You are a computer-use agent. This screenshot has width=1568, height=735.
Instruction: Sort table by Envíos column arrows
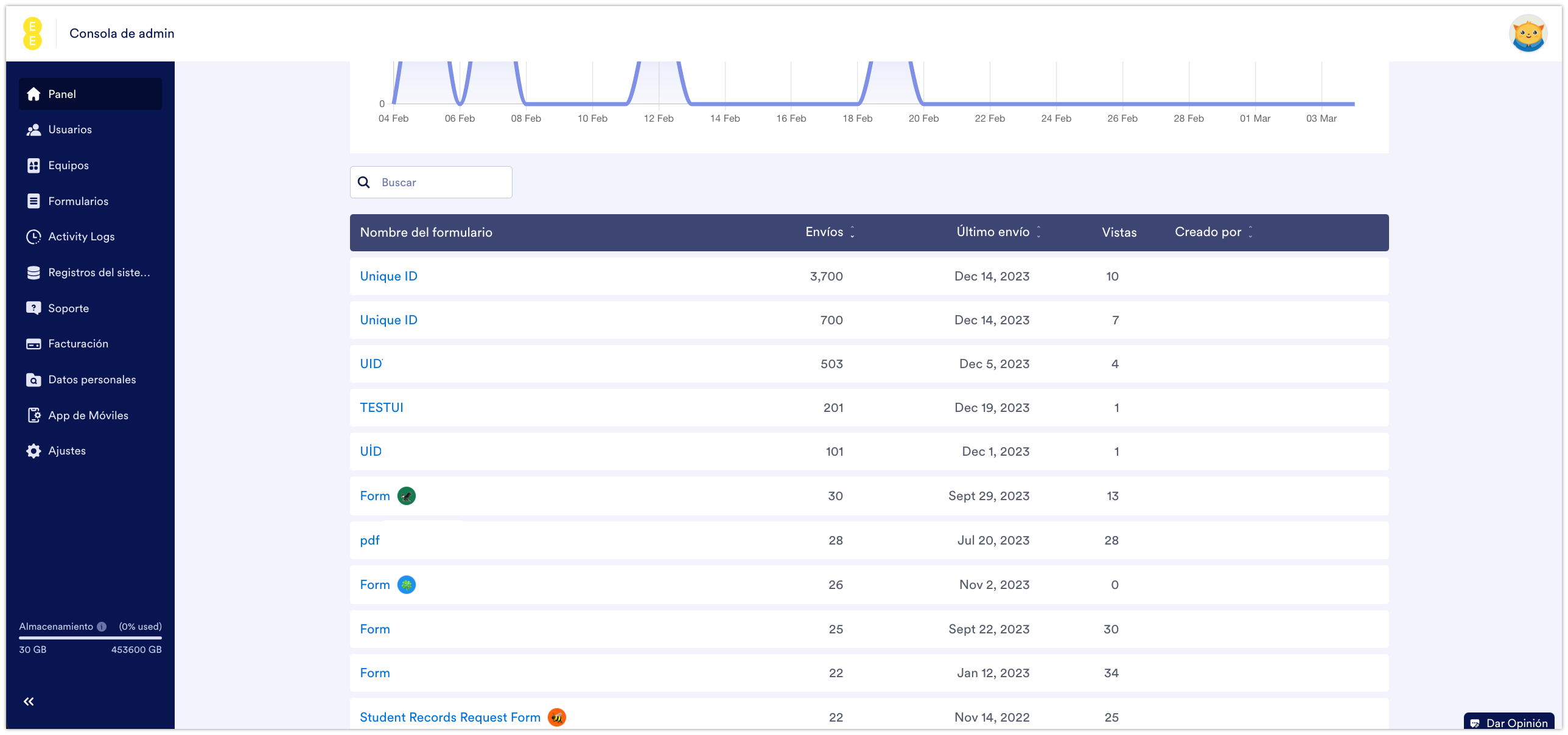(852, 232)
